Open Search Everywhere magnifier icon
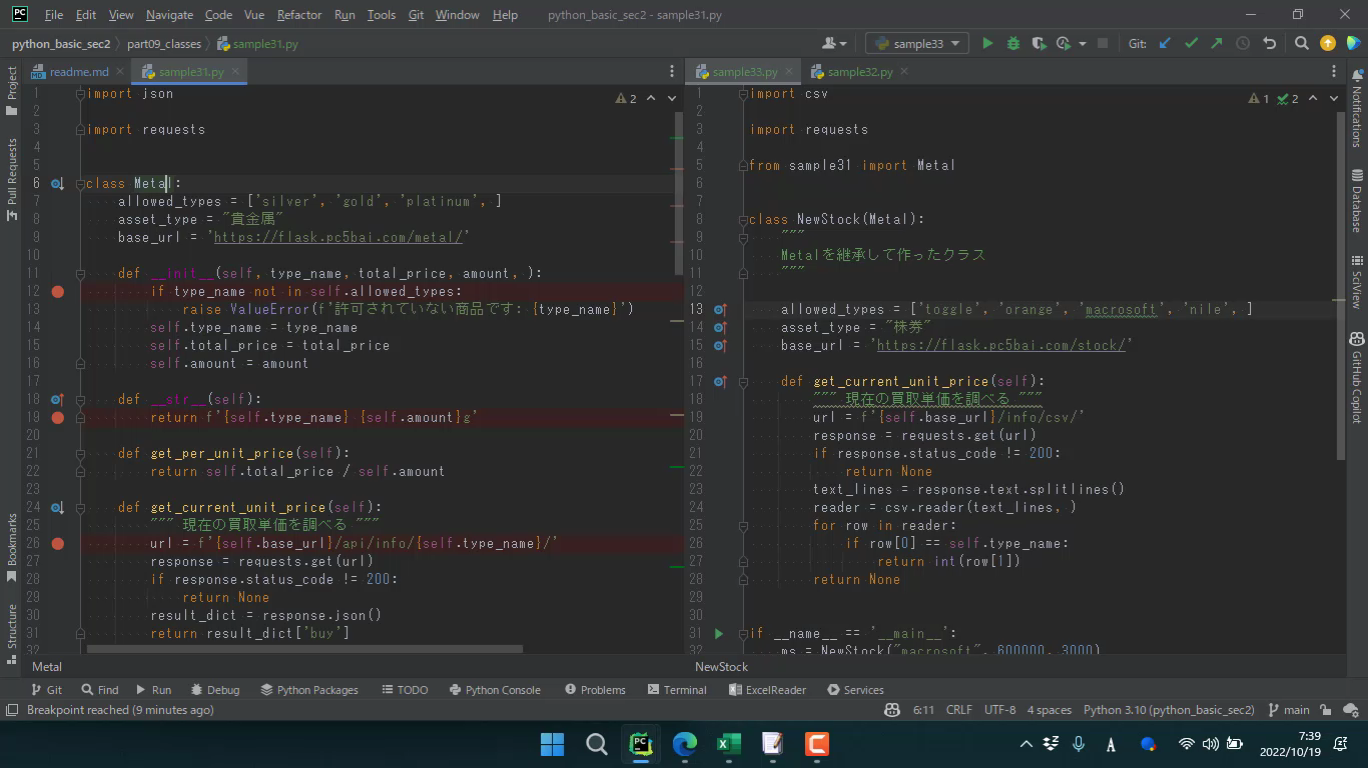The width and height of the screenshot is (1368, 768). click(1301, 43)
